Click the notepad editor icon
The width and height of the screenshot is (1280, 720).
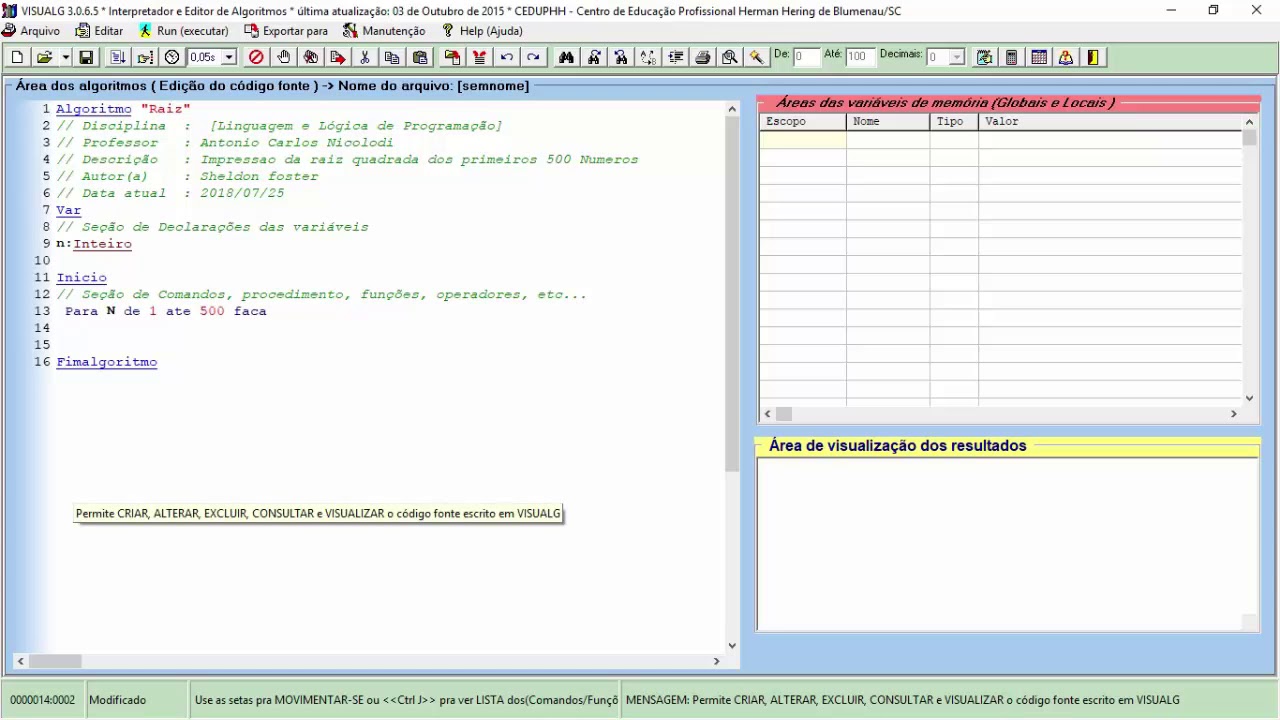pos(985,58)
